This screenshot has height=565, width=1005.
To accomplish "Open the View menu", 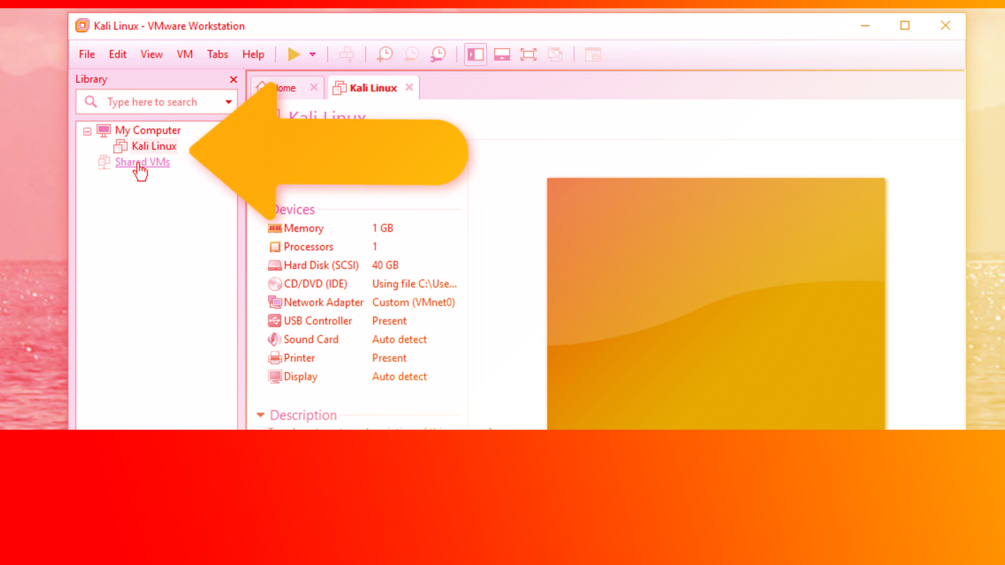I will coord(151,54).
